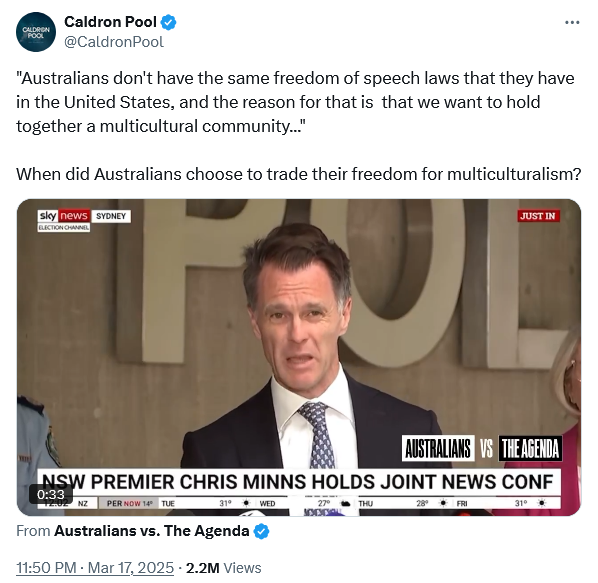Click the NSW PREMIER CHRIS MINNS headline banner
Viewport: 598px width, 583px height.
(299, 482)
